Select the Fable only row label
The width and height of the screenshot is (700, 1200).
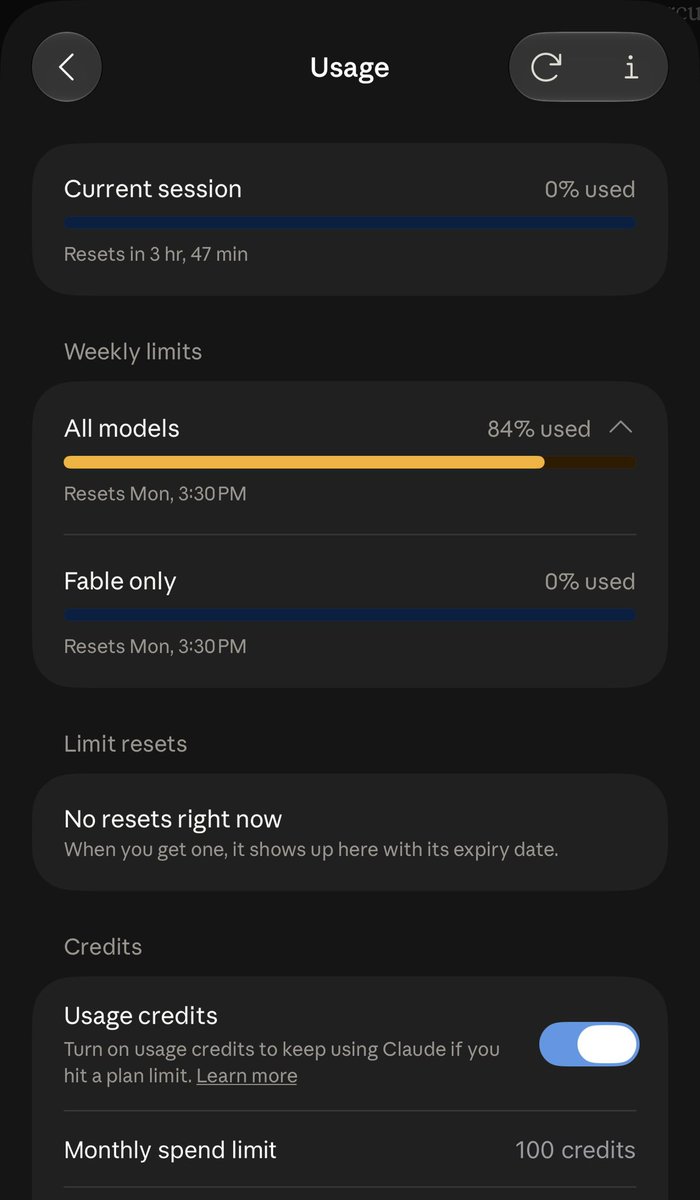(120, 581)
